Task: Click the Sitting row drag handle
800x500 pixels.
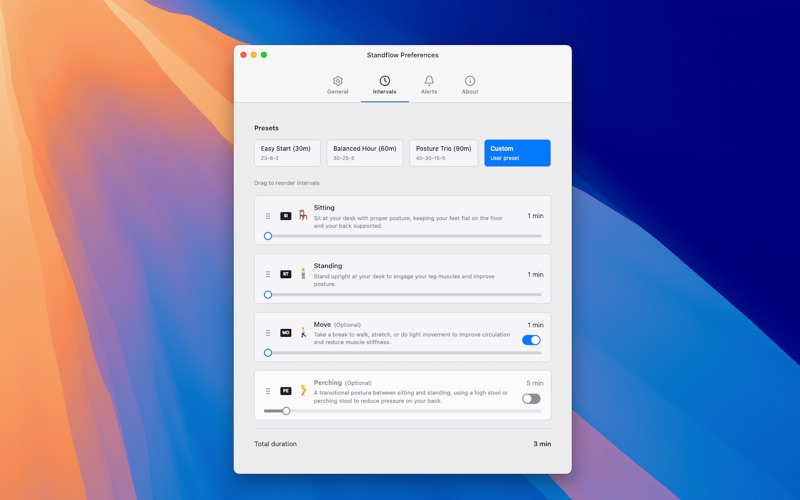Action: click(x=268, y=216)
